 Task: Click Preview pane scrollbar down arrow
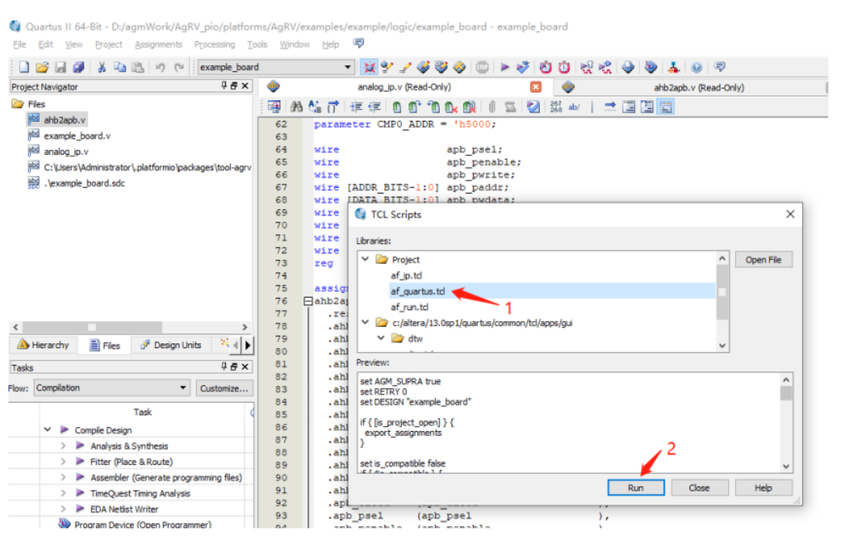click(x=786, y=466)
